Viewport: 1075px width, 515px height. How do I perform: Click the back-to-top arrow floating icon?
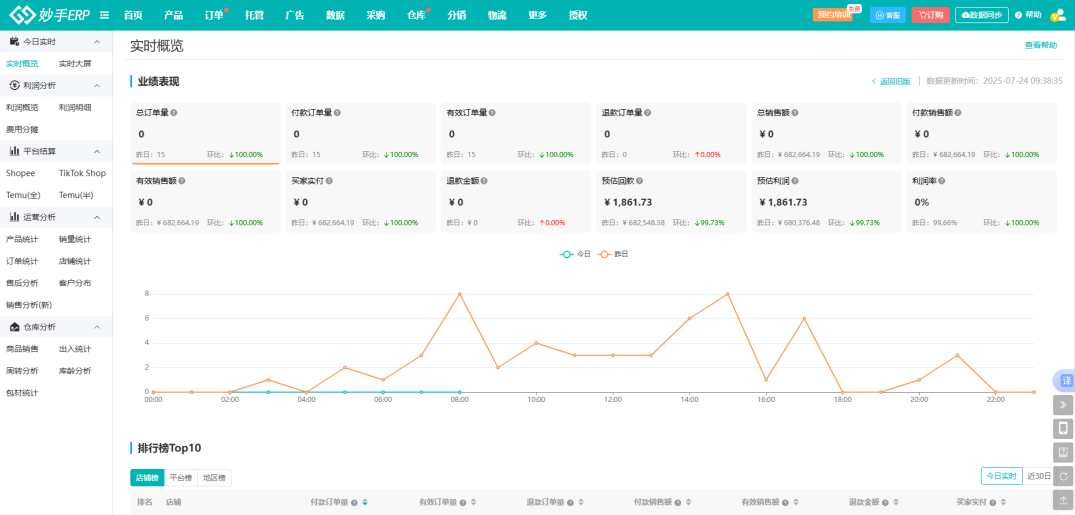click(1063, 500)
